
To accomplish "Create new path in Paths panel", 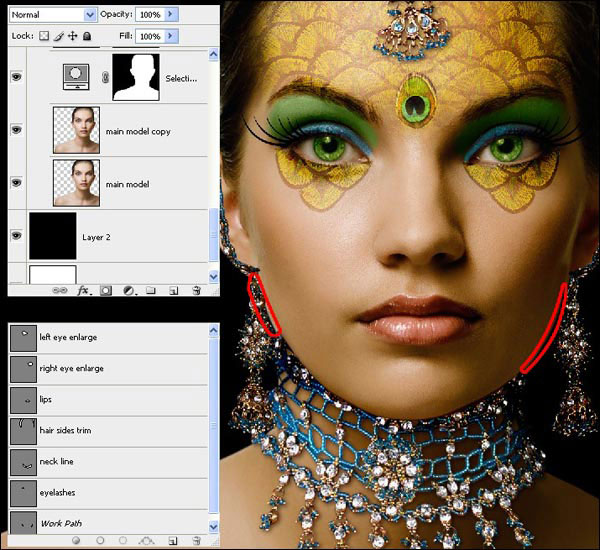I will click(x=173, y=540).
